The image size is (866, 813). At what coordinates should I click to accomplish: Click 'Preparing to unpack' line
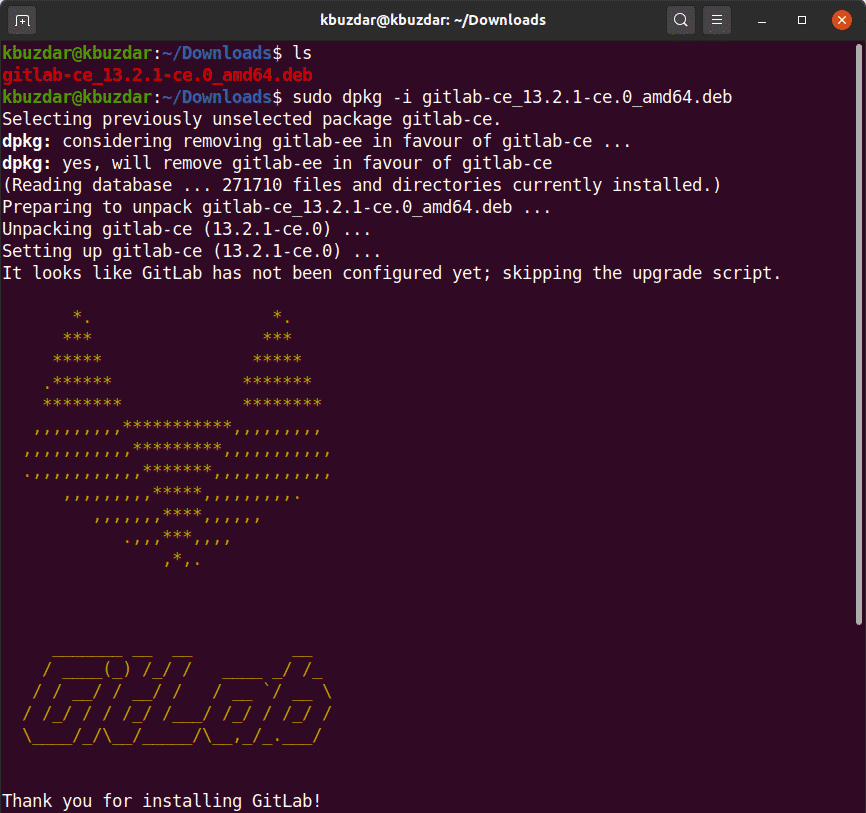click(x=277, y=207)
